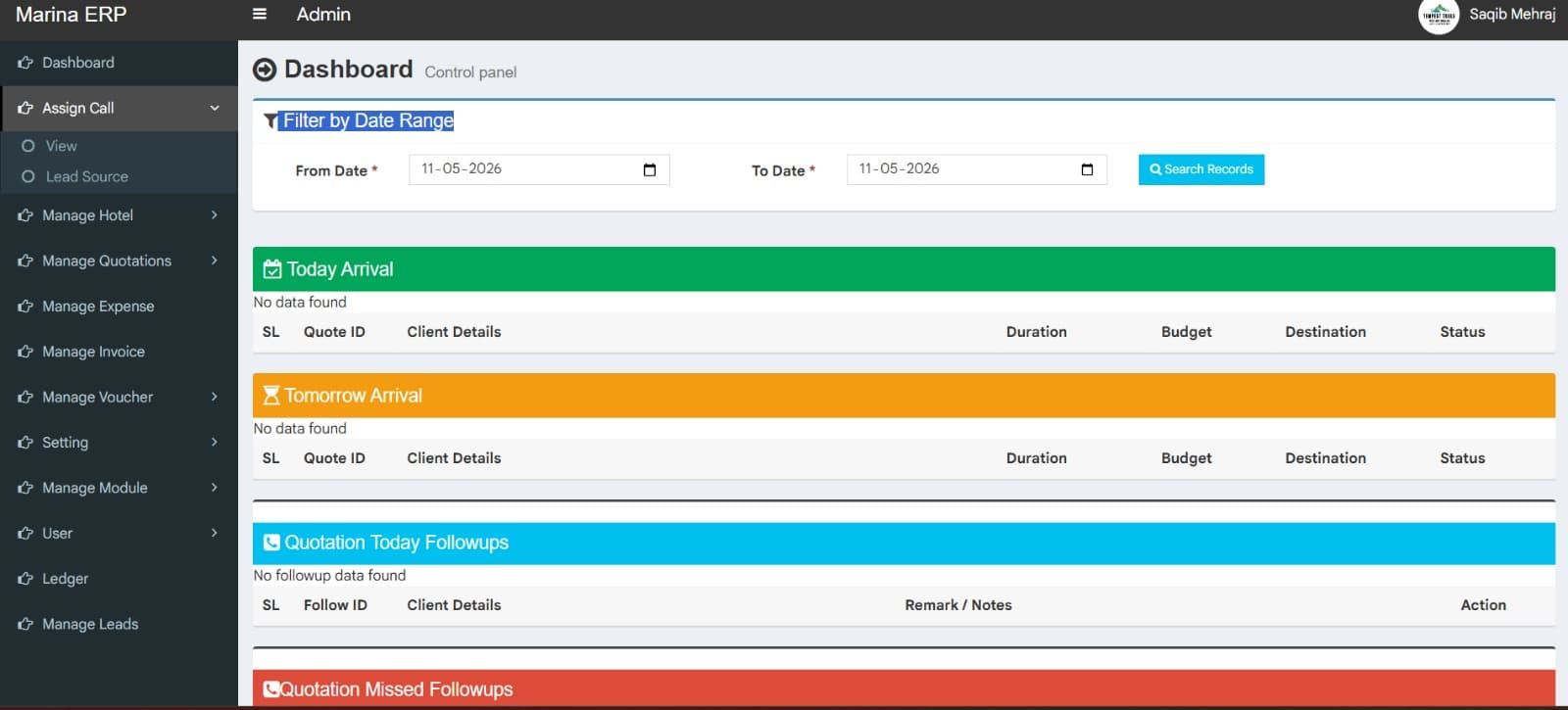
Task: Click the Assign Call hand icon
Action: point(25,108)
